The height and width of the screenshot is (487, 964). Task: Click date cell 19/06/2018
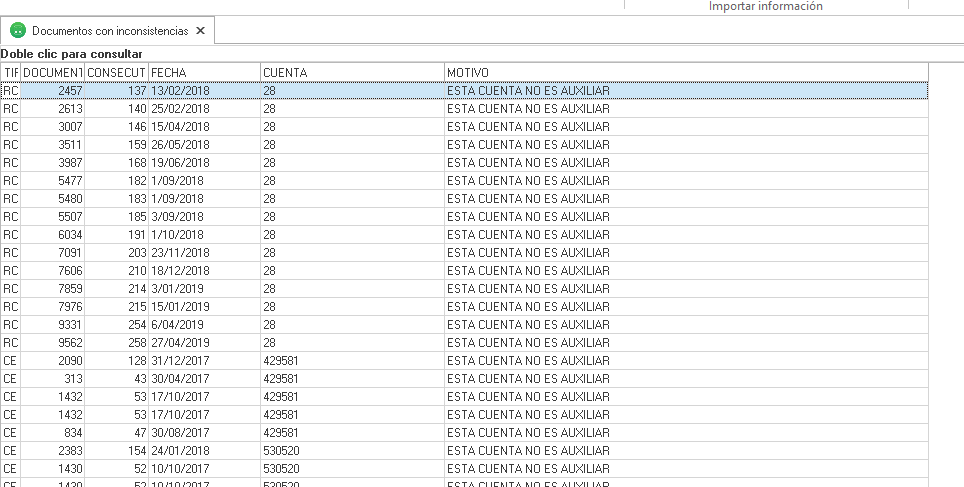point(181,163)
